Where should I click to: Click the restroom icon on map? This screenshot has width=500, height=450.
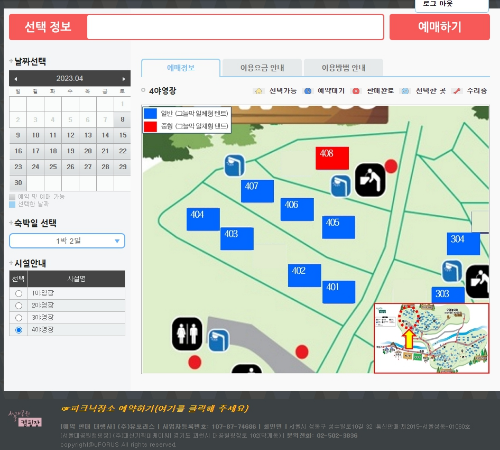[x=187, y=334]
